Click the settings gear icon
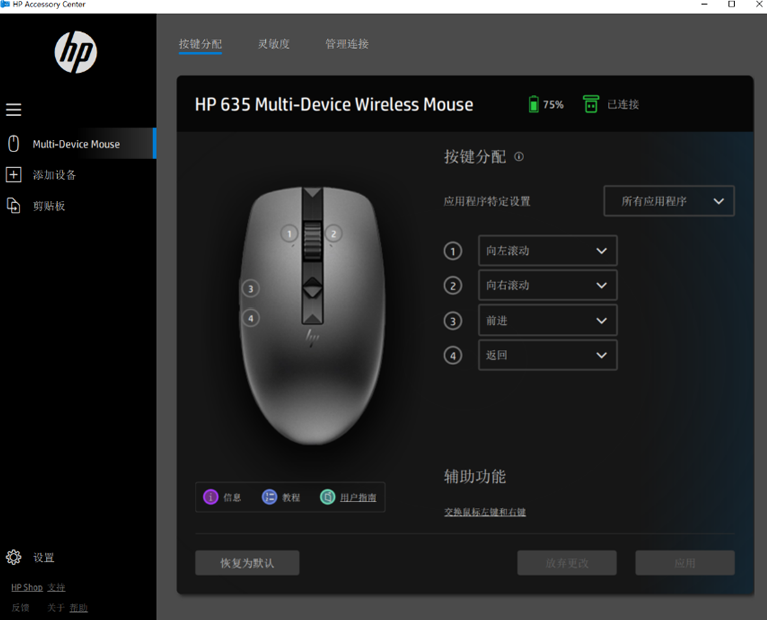 click(14, 557)
